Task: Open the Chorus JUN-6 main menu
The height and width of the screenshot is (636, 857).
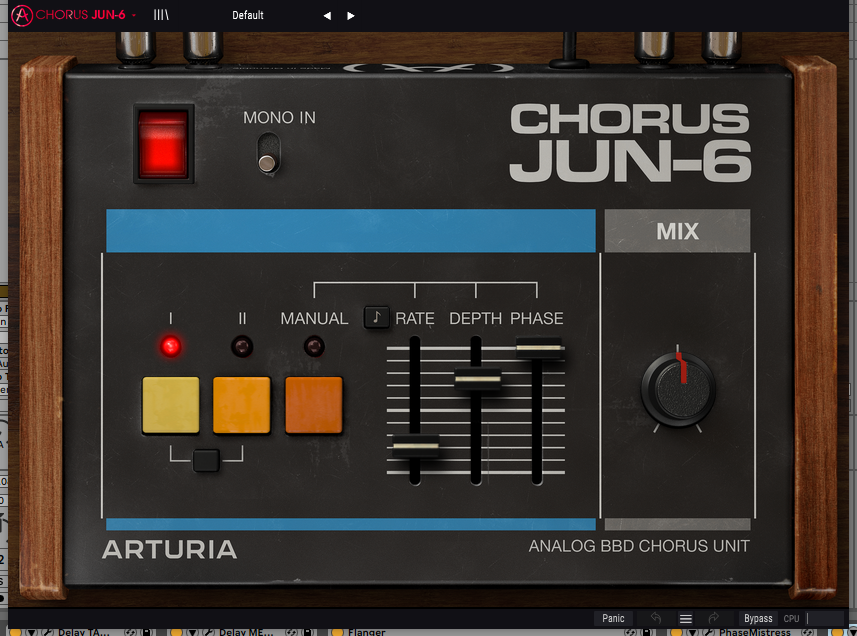Action: [73, 15]
